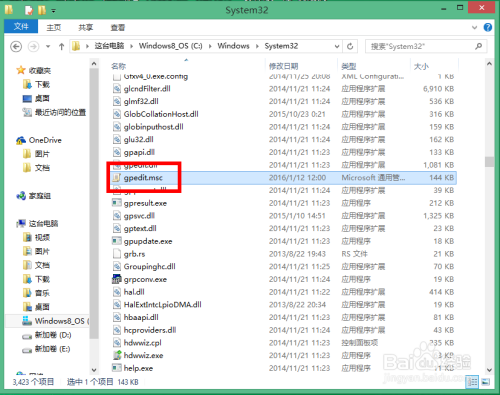Select grb.rs file icon
Image resolution: width=500 pixels, height=395 pixels.
pos(116,254)
